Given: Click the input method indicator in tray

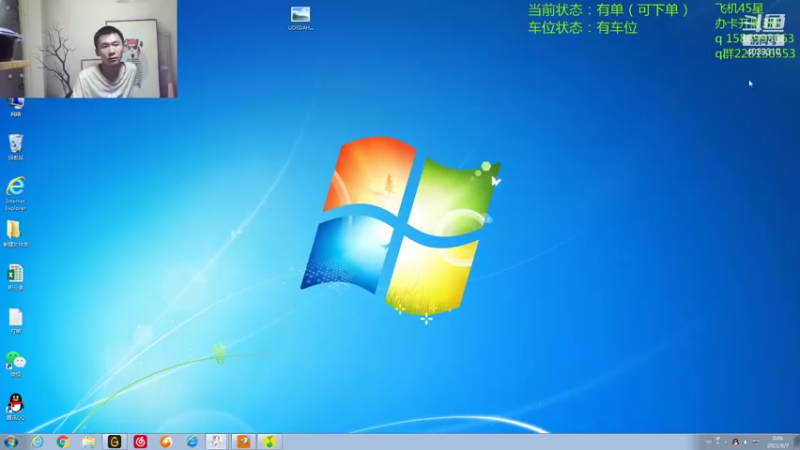Looking at the screenshot, I should (x=708, y=442).
